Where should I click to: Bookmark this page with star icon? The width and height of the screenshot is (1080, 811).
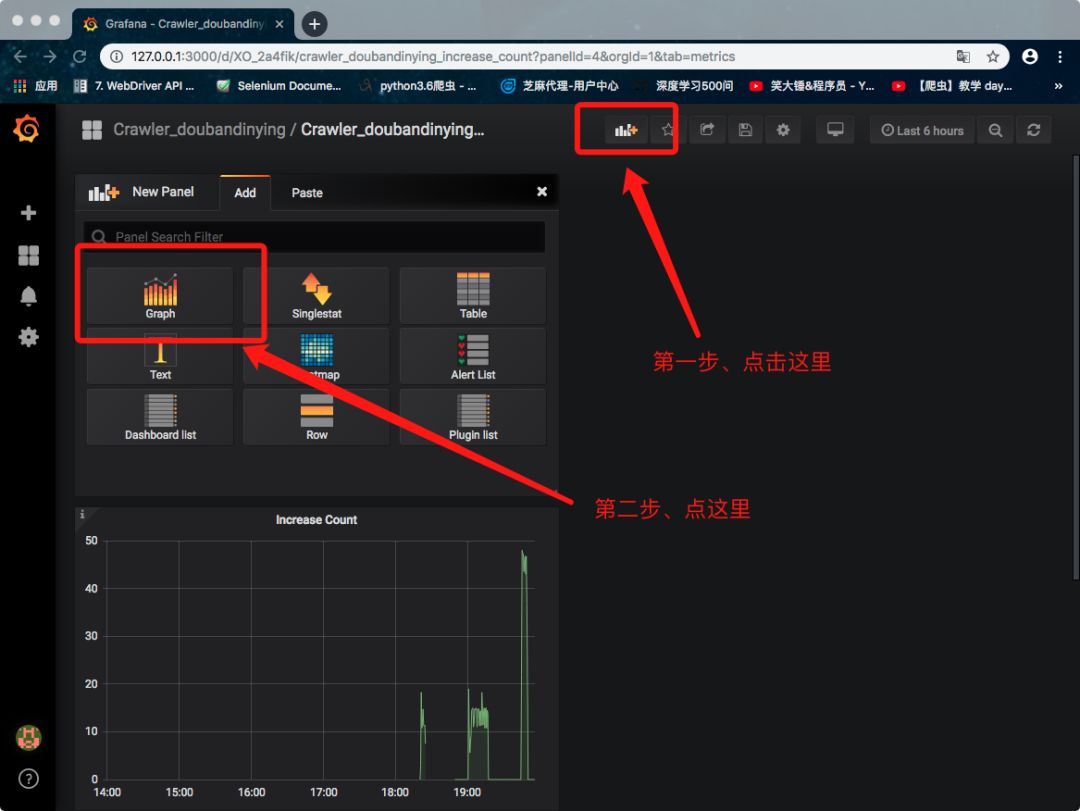(993, 57)
